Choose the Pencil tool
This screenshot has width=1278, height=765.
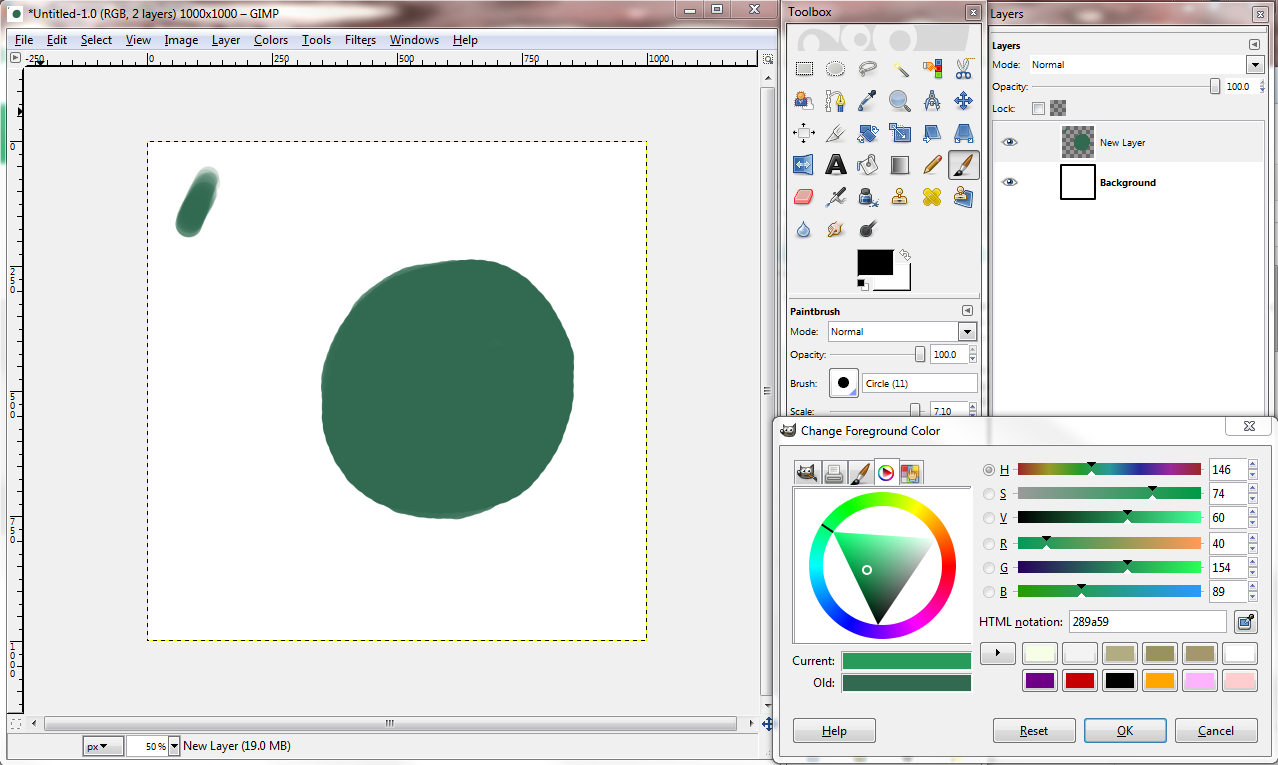pos(932,165)
